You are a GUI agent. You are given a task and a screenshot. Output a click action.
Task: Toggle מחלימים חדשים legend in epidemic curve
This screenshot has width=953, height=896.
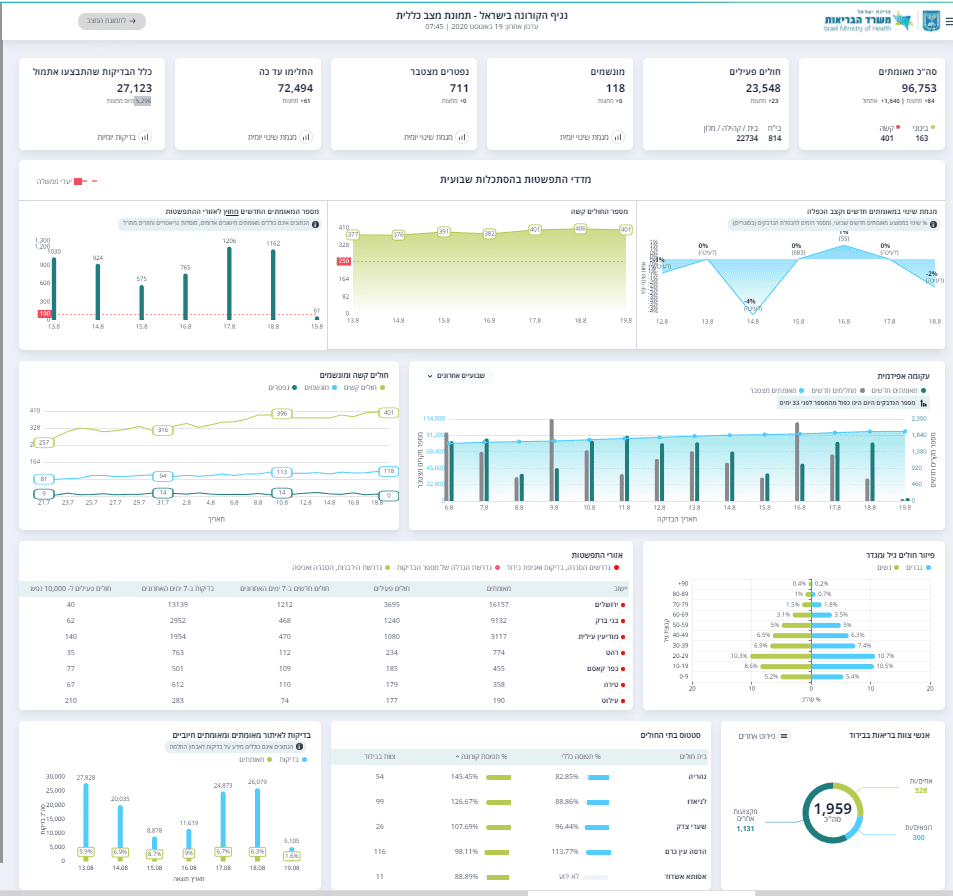click(x=837, y=390)
